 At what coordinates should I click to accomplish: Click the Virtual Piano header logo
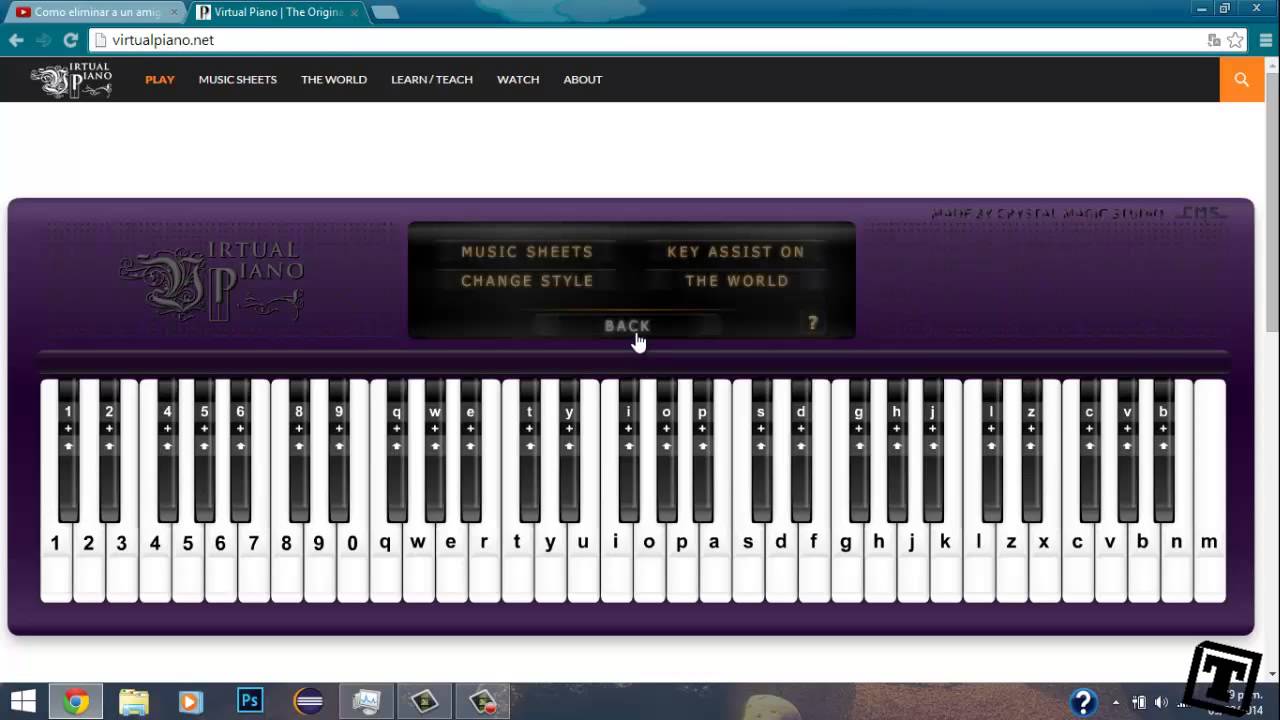pos(71,80)
